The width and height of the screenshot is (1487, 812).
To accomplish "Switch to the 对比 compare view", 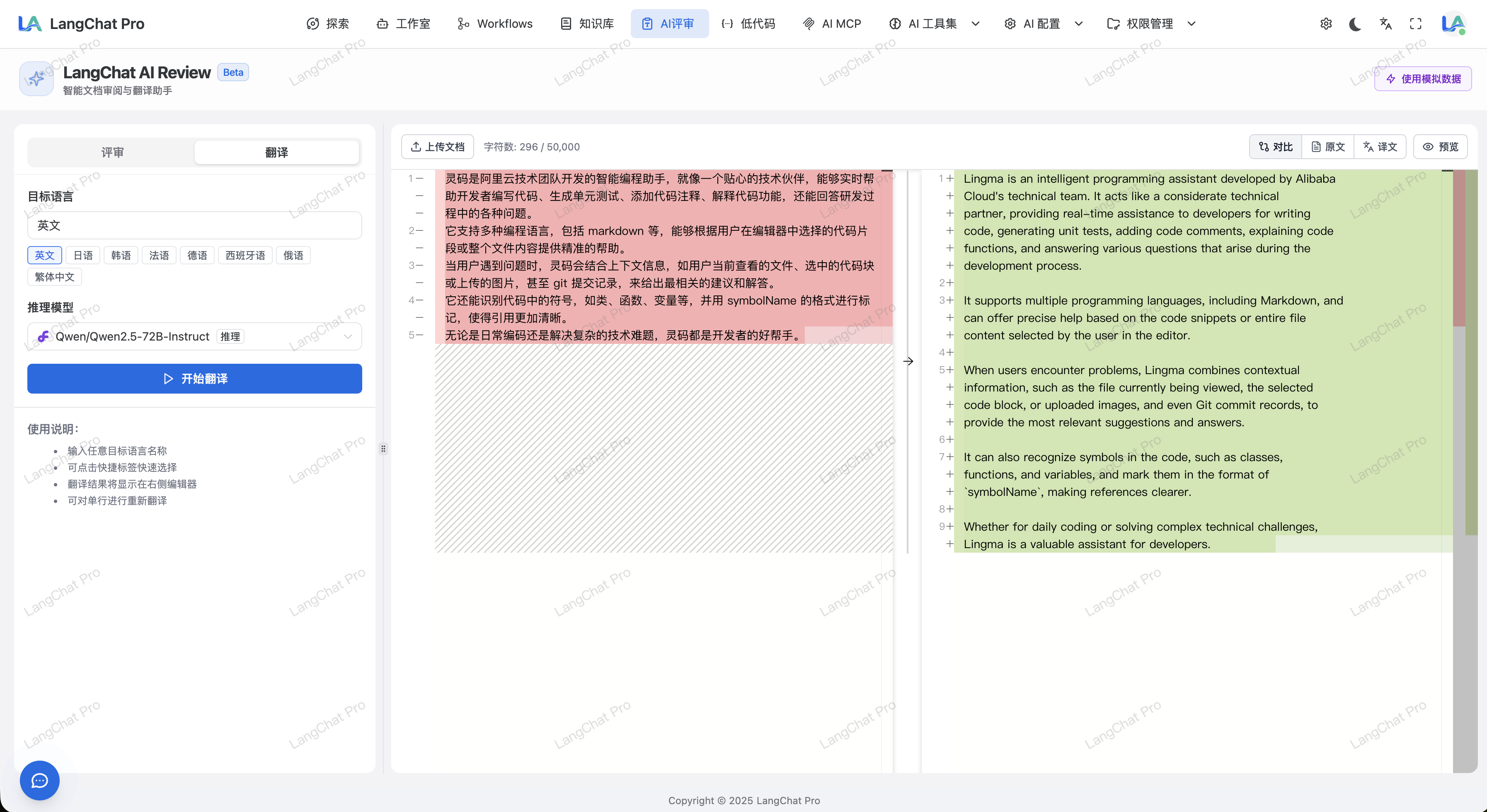I will click(1276, 147).
